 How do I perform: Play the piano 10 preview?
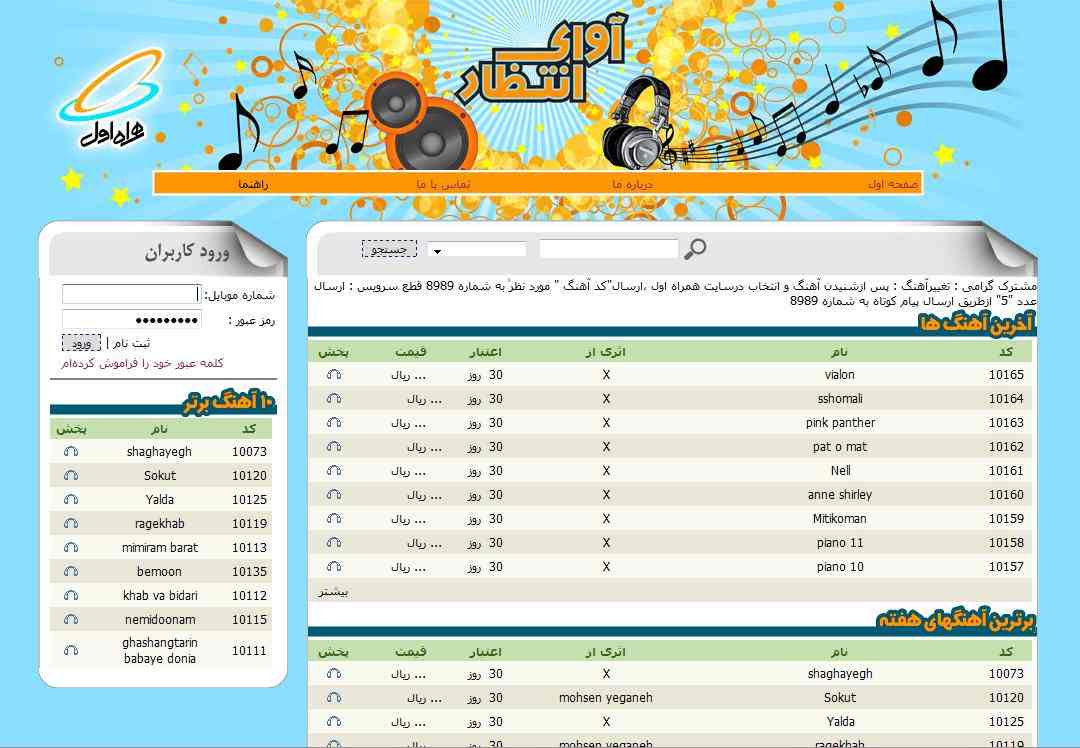[334, 567]
